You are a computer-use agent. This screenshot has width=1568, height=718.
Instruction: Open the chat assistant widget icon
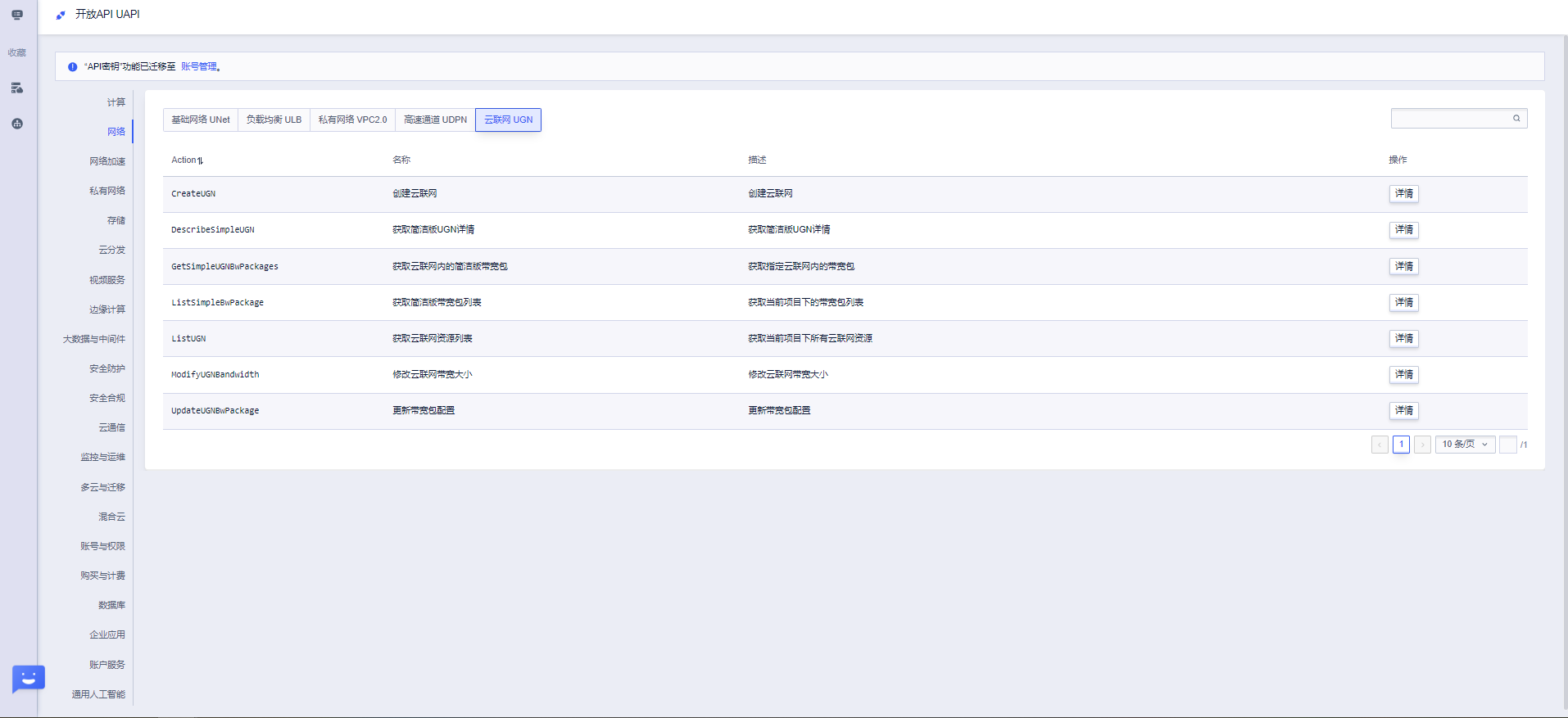[28, 678]
